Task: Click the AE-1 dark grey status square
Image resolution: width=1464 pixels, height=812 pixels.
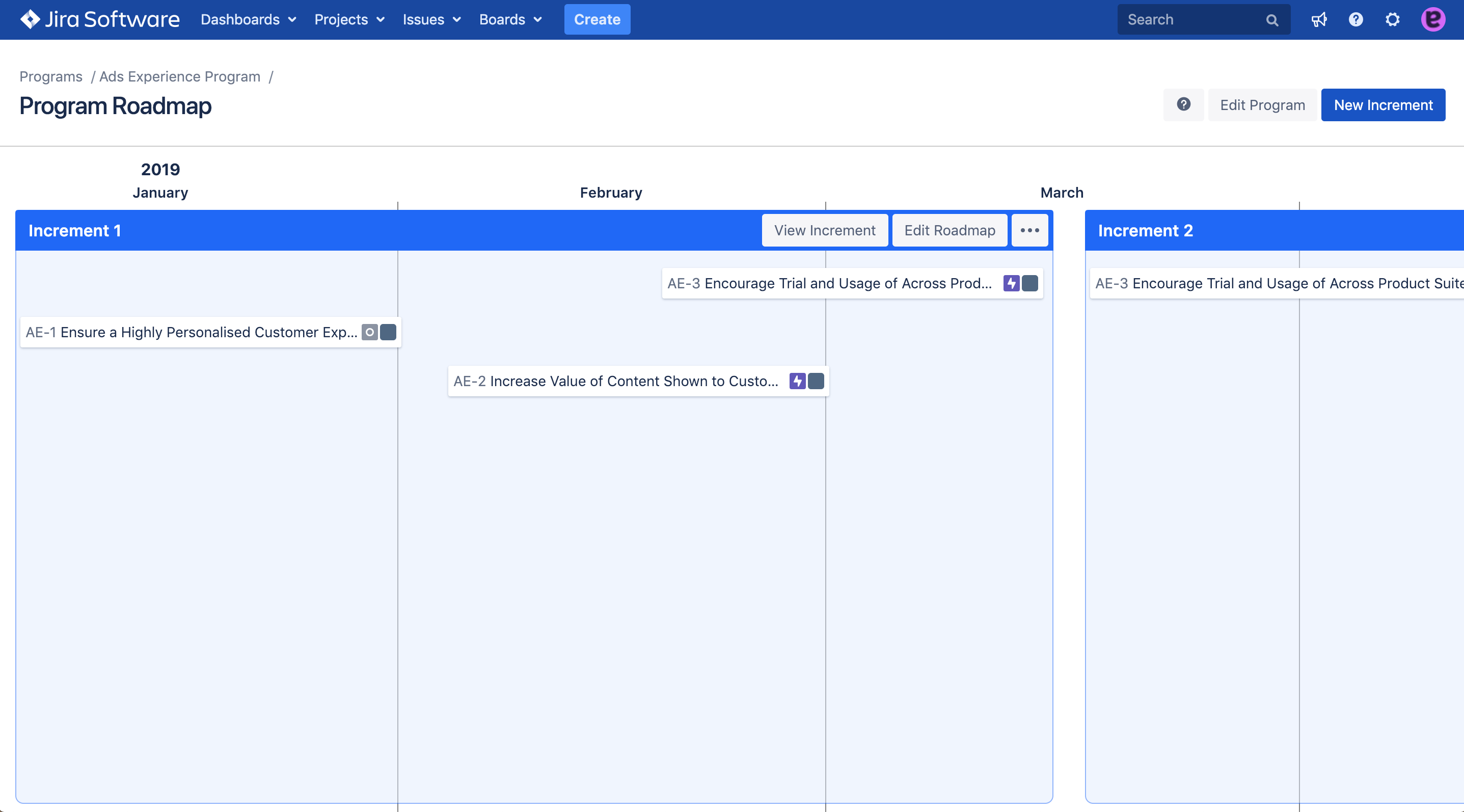Action: (x=388, y=332)
